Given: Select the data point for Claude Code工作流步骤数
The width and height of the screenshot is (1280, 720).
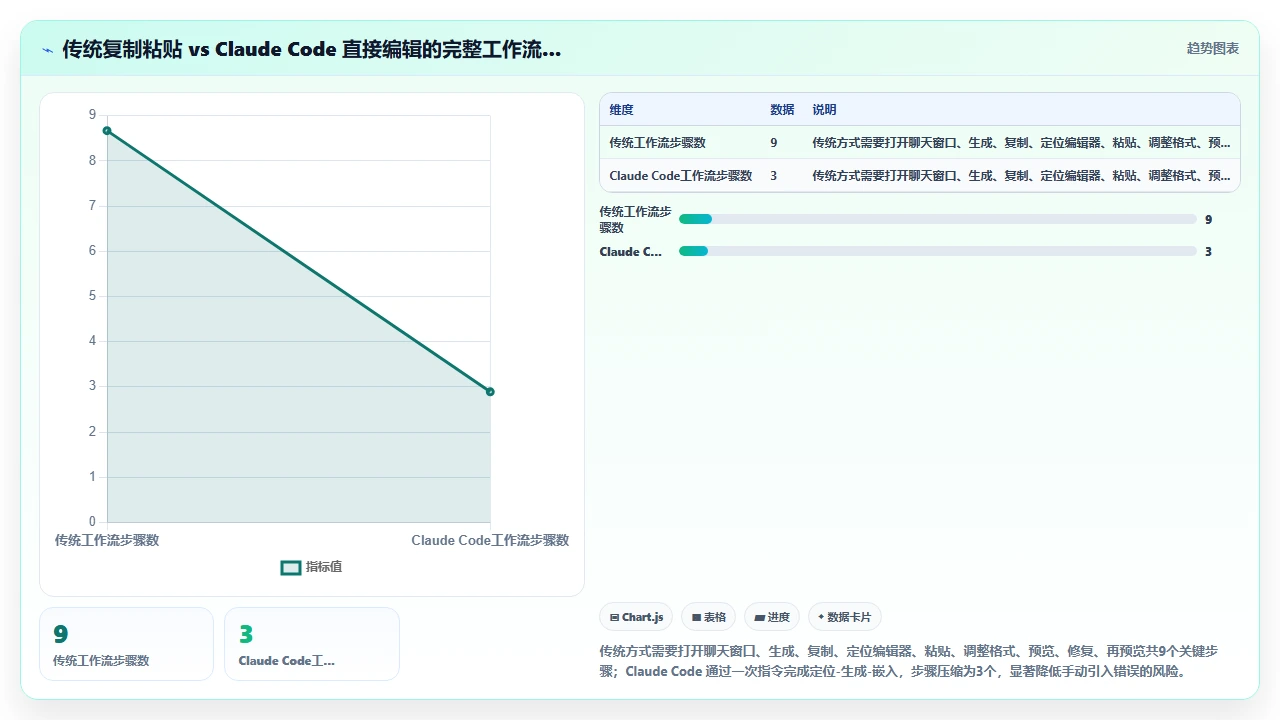Looking at the screenshot, I should point(490,392).
